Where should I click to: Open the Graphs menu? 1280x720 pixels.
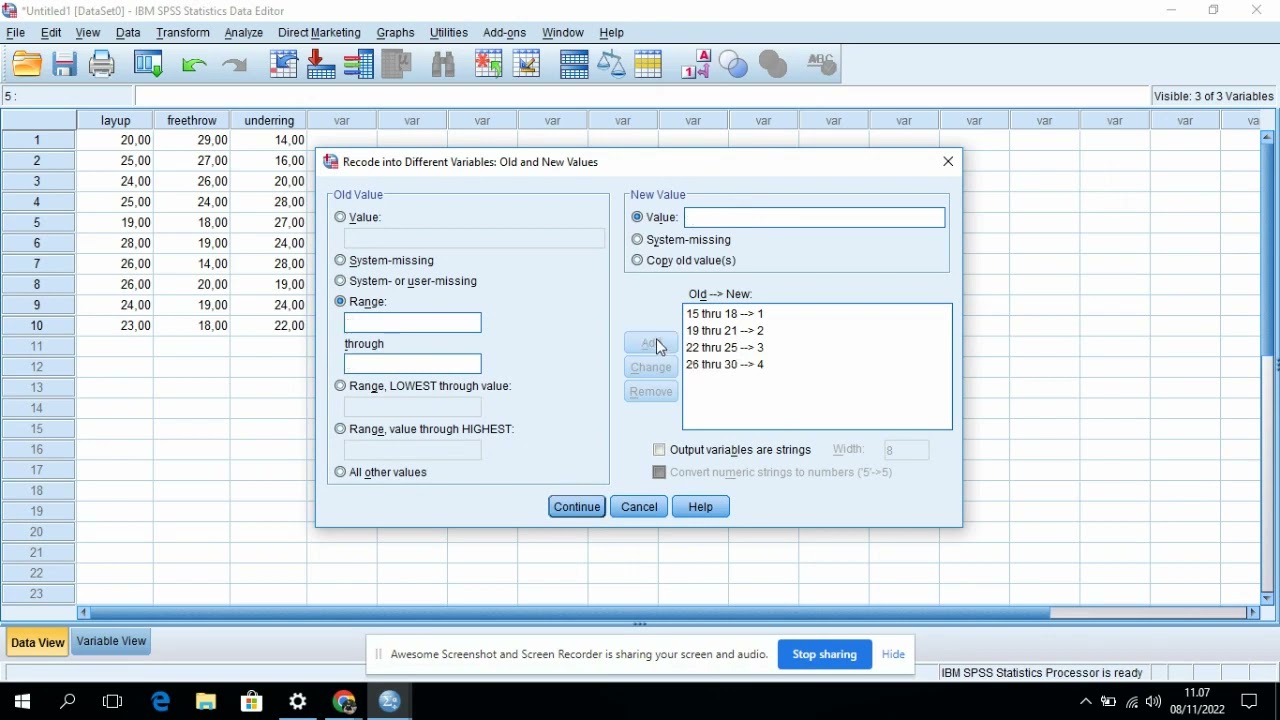coord(396,33)
